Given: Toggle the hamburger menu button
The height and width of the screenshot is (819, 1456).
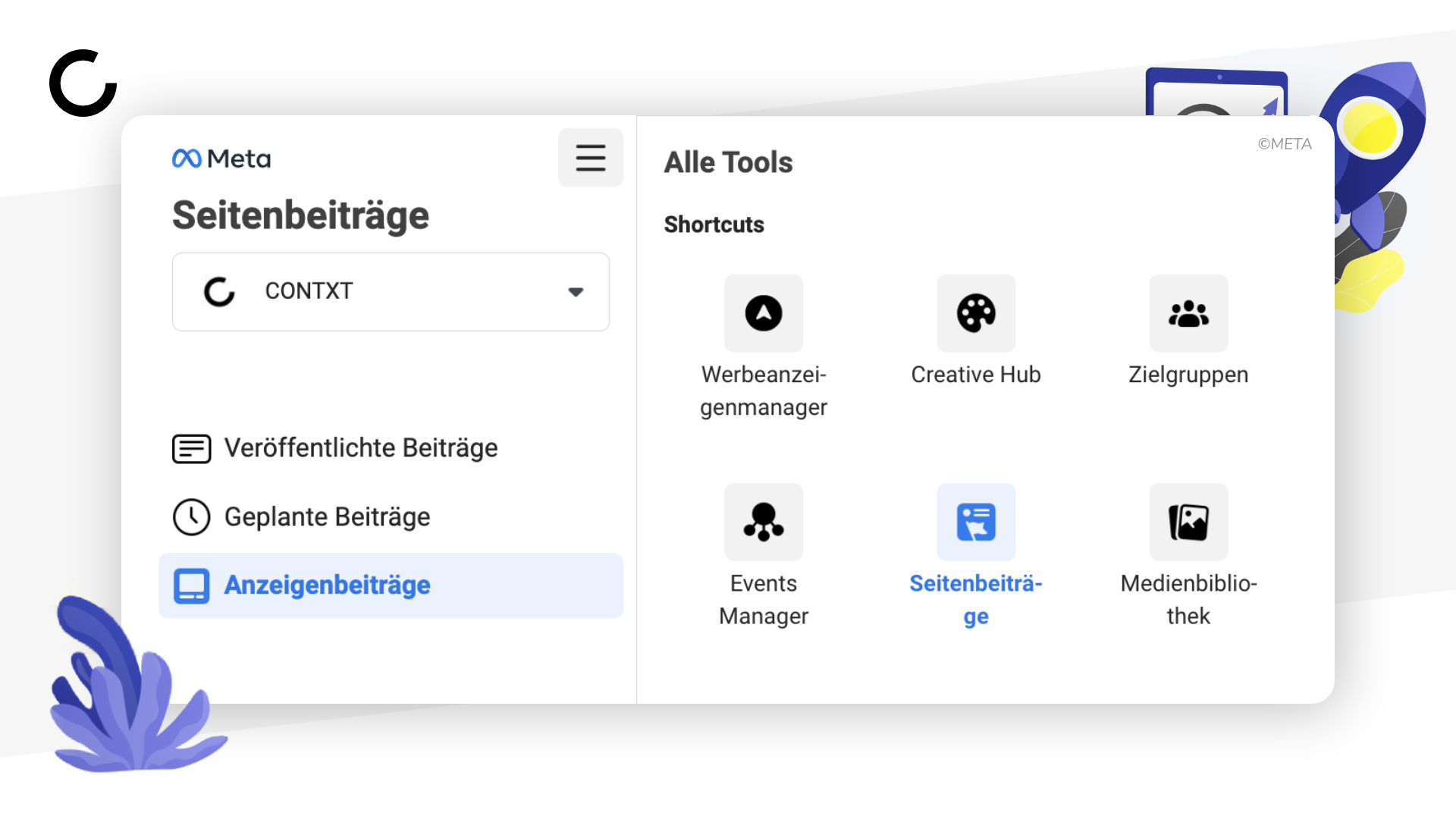Looking at the screenshot, I should [591, 158].
